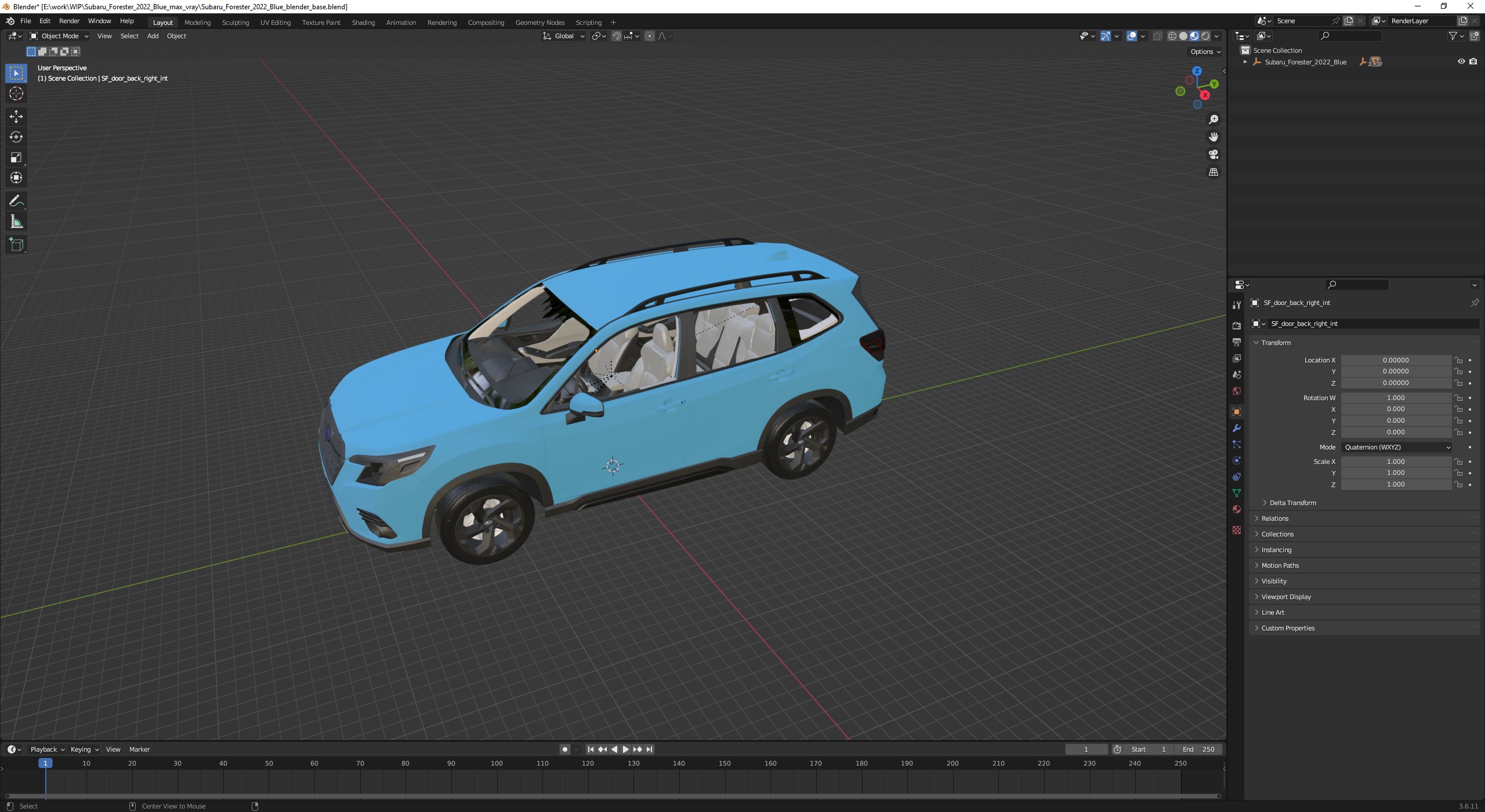This screenshot has height=812, width=1485.
Task: Select material preview shading mode
Action: pyautogui.click(x=1194, y=36)
